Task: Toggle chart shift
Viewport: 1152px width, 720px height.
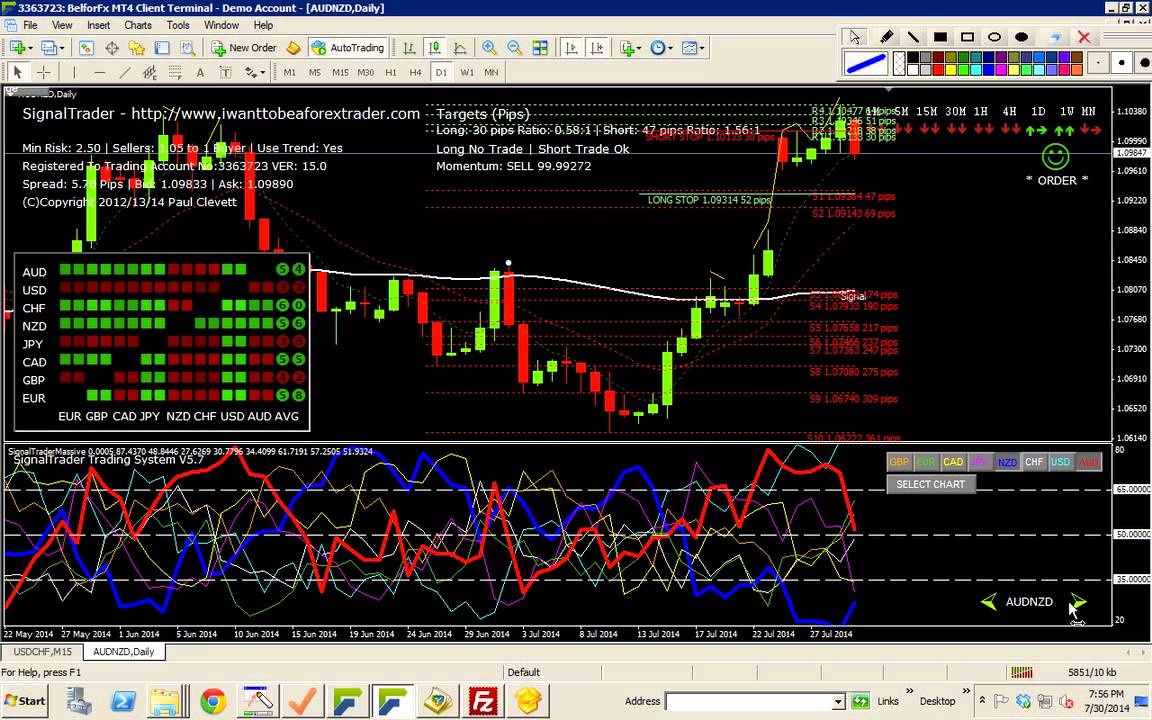Action: coord(597,48)
